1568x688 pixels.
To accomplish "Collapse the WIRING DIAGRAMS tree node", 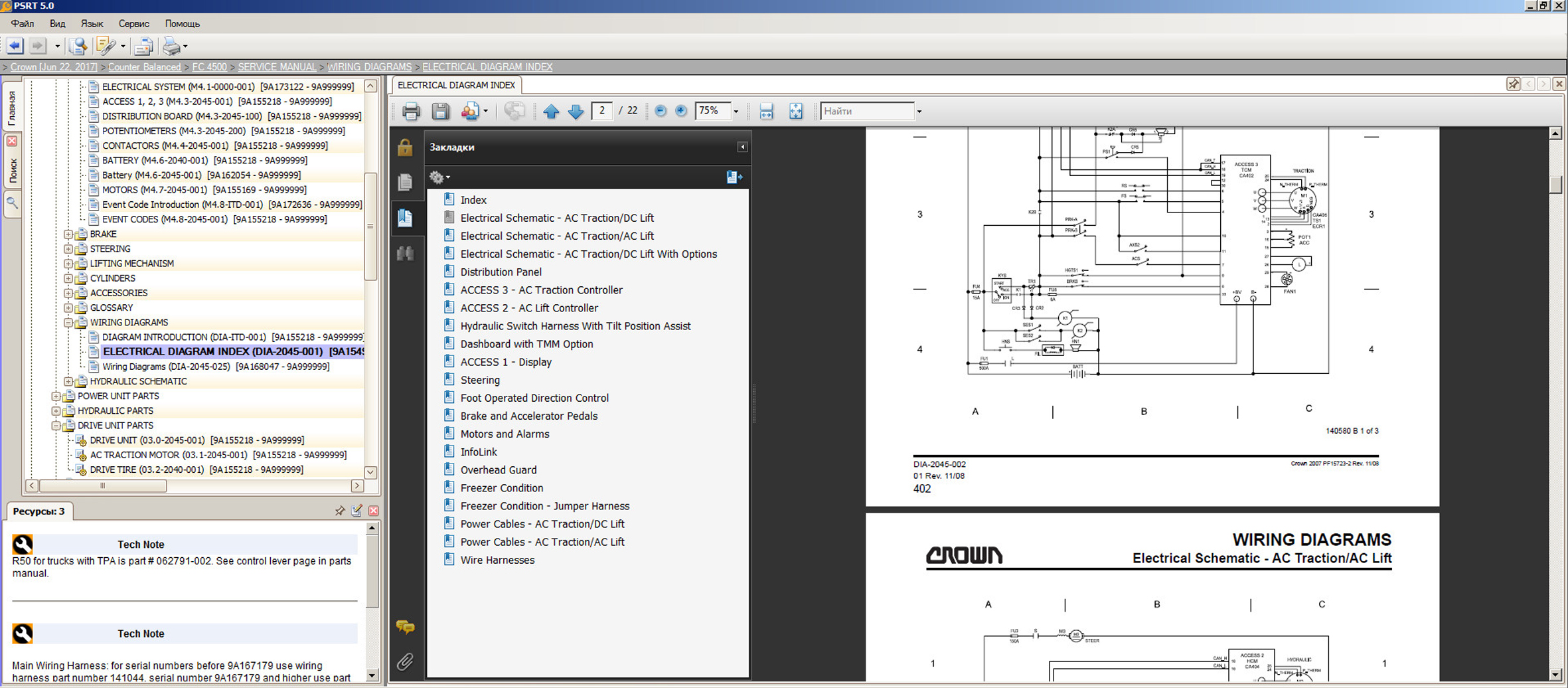I will point(68,323).
